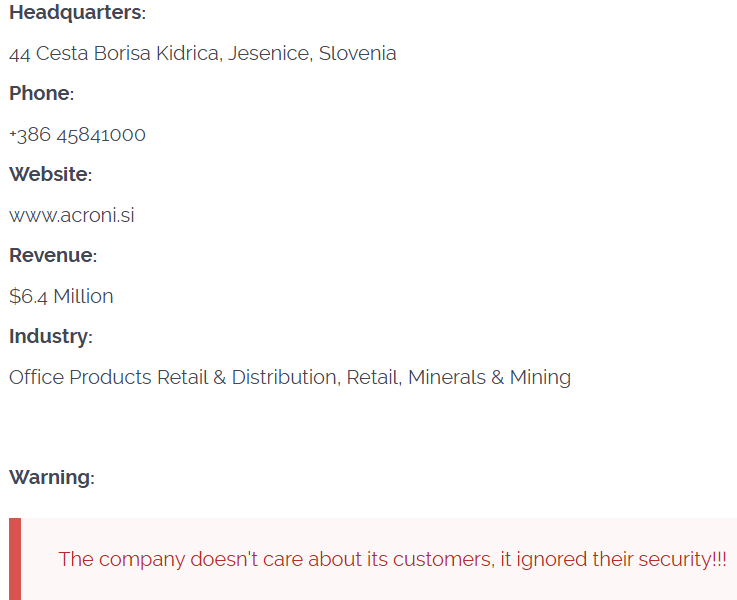Click the word Jesenice in the address
This screenshot has width=737, height=600.
pyautogui.click(x=269, y=54)
